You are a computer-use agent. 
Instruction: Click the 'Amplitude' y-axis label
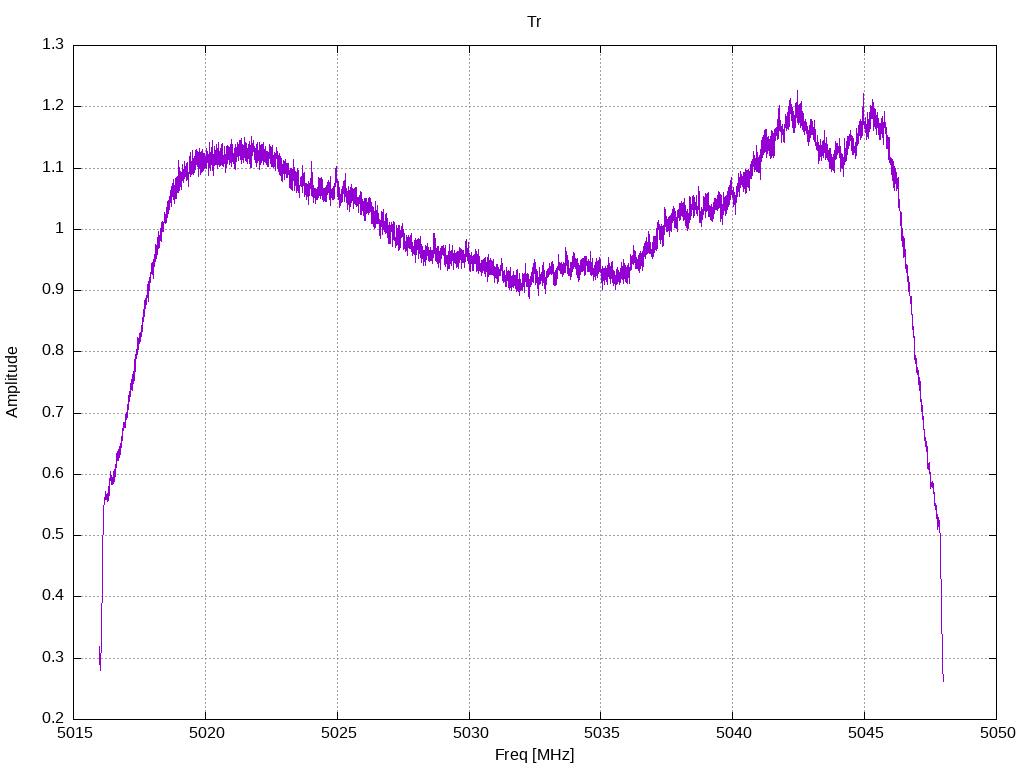coord(12,382)
